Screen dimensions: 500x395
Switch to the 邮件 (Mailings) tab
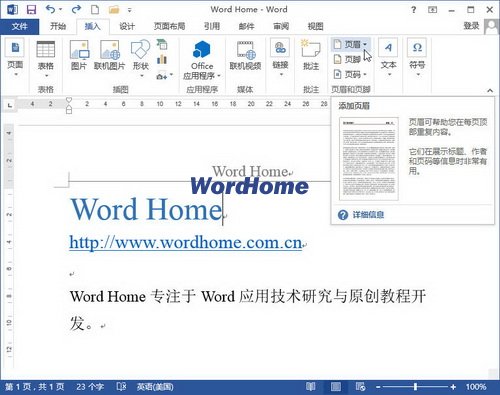[x=246, y=26]
